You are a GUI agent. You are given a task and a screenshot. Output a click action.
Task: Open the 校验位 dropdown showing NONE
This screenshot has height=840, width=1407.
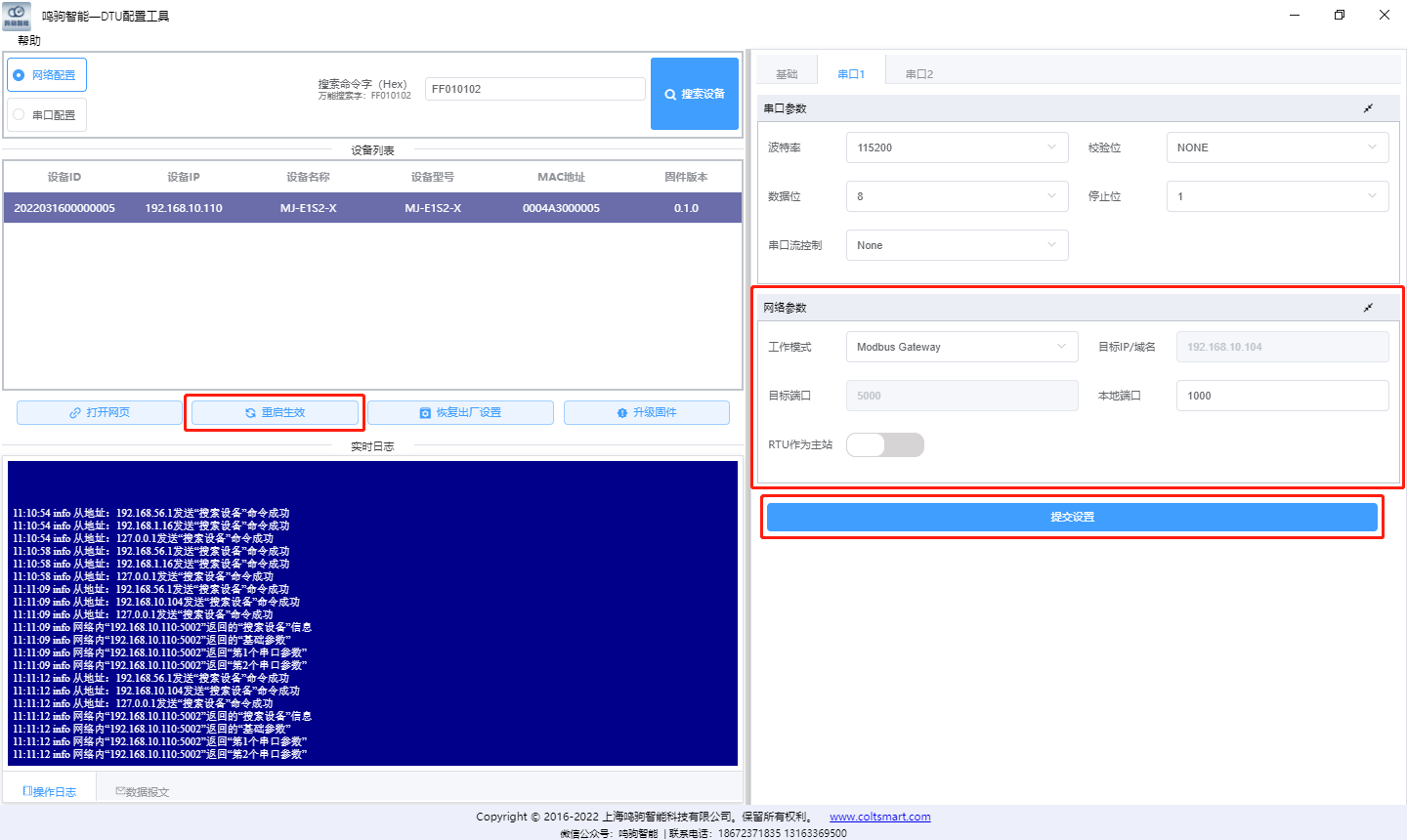1278,147
